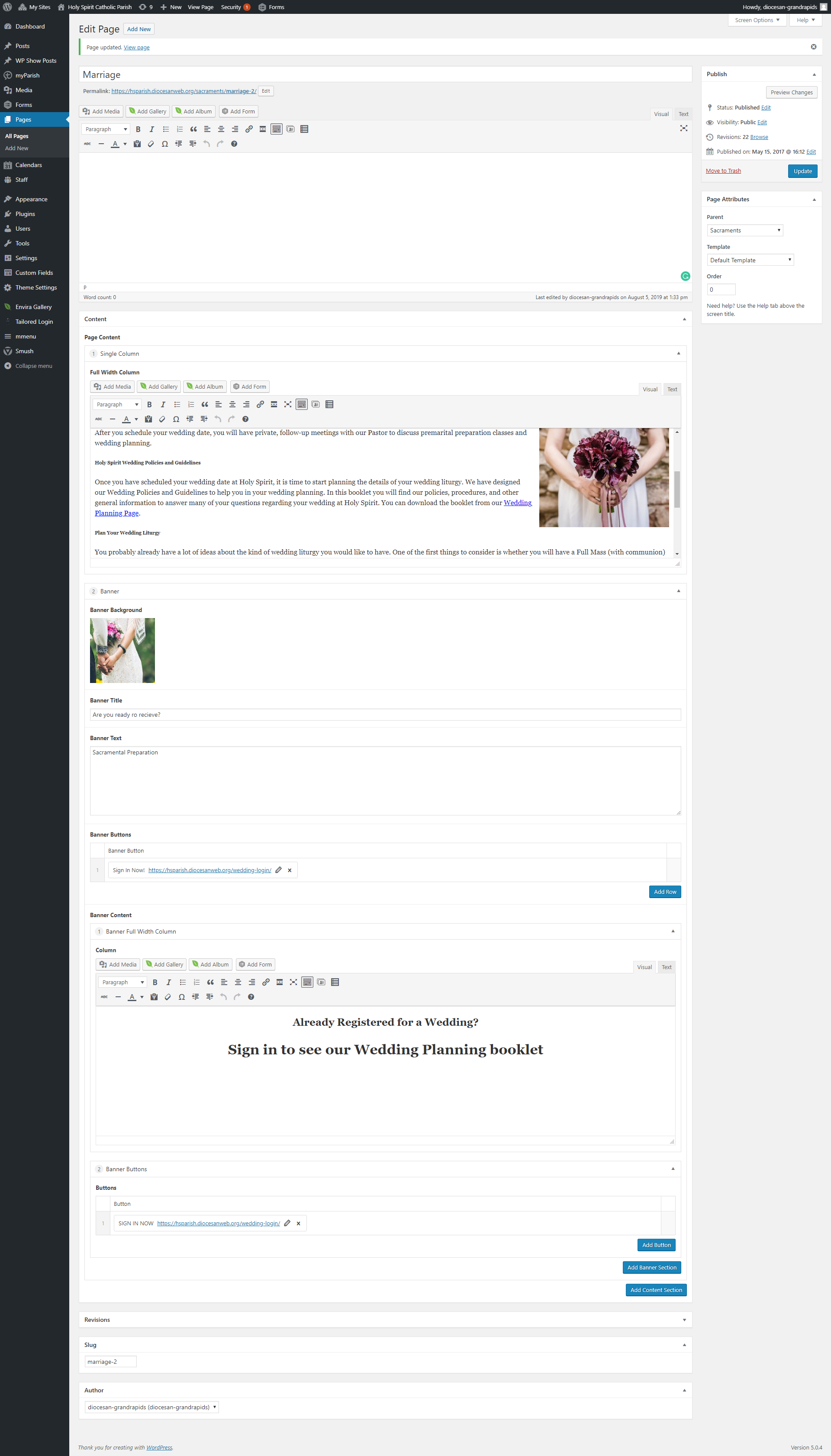Open Appearance menu in sidebar
The image size is (831, 1456).
coord(32,199)
